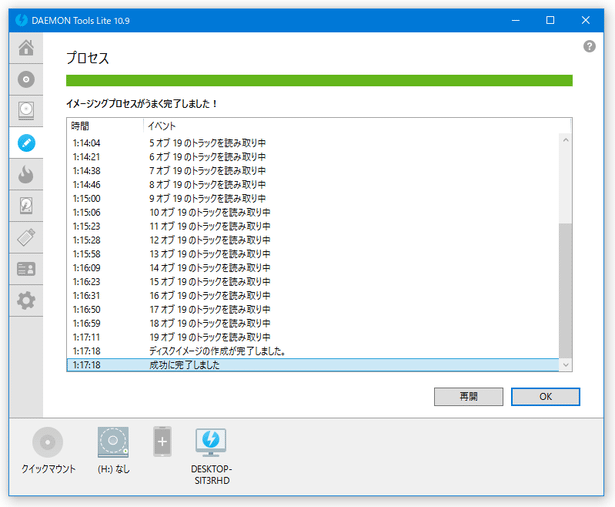Minimize the DAEMON Tools Lite window
Viewport: 615px width, 507px height.
point(515,20)
